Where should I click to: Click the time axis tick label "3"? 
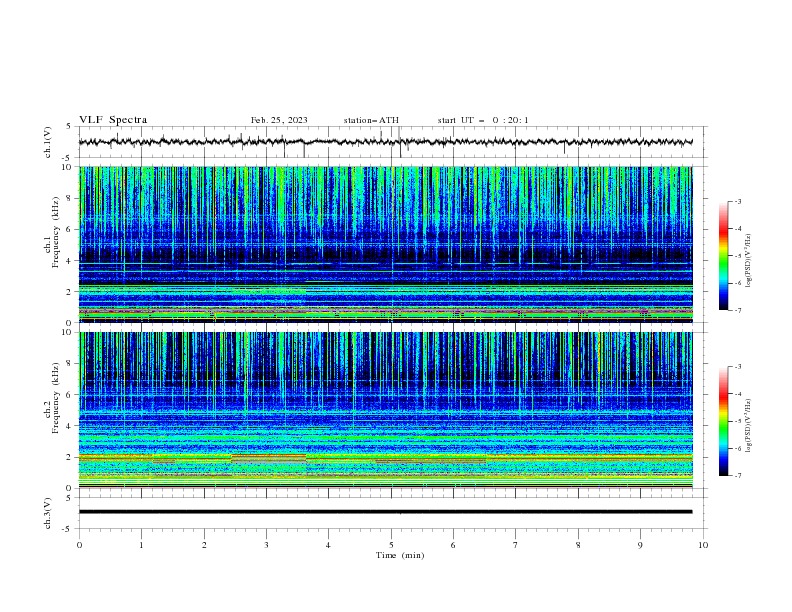tap(266, 545)
